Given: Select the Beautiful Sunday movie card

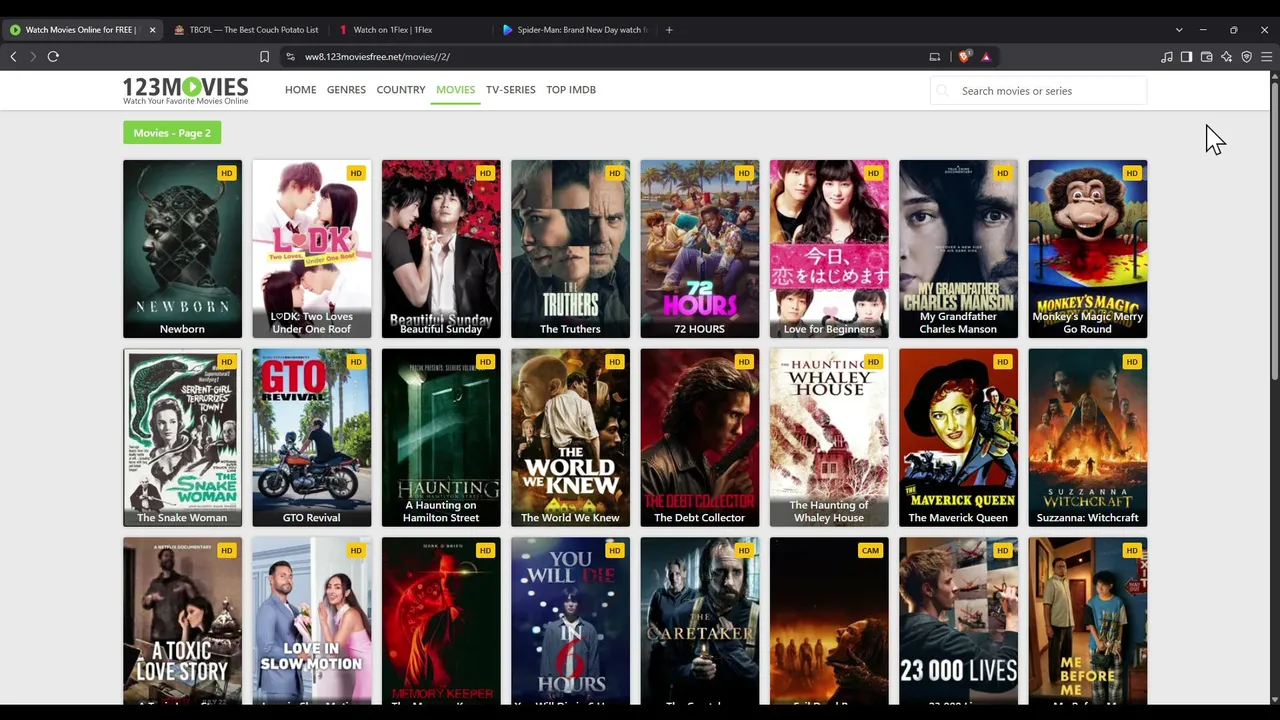Looking at the screenshot, I should pos(441,249).
